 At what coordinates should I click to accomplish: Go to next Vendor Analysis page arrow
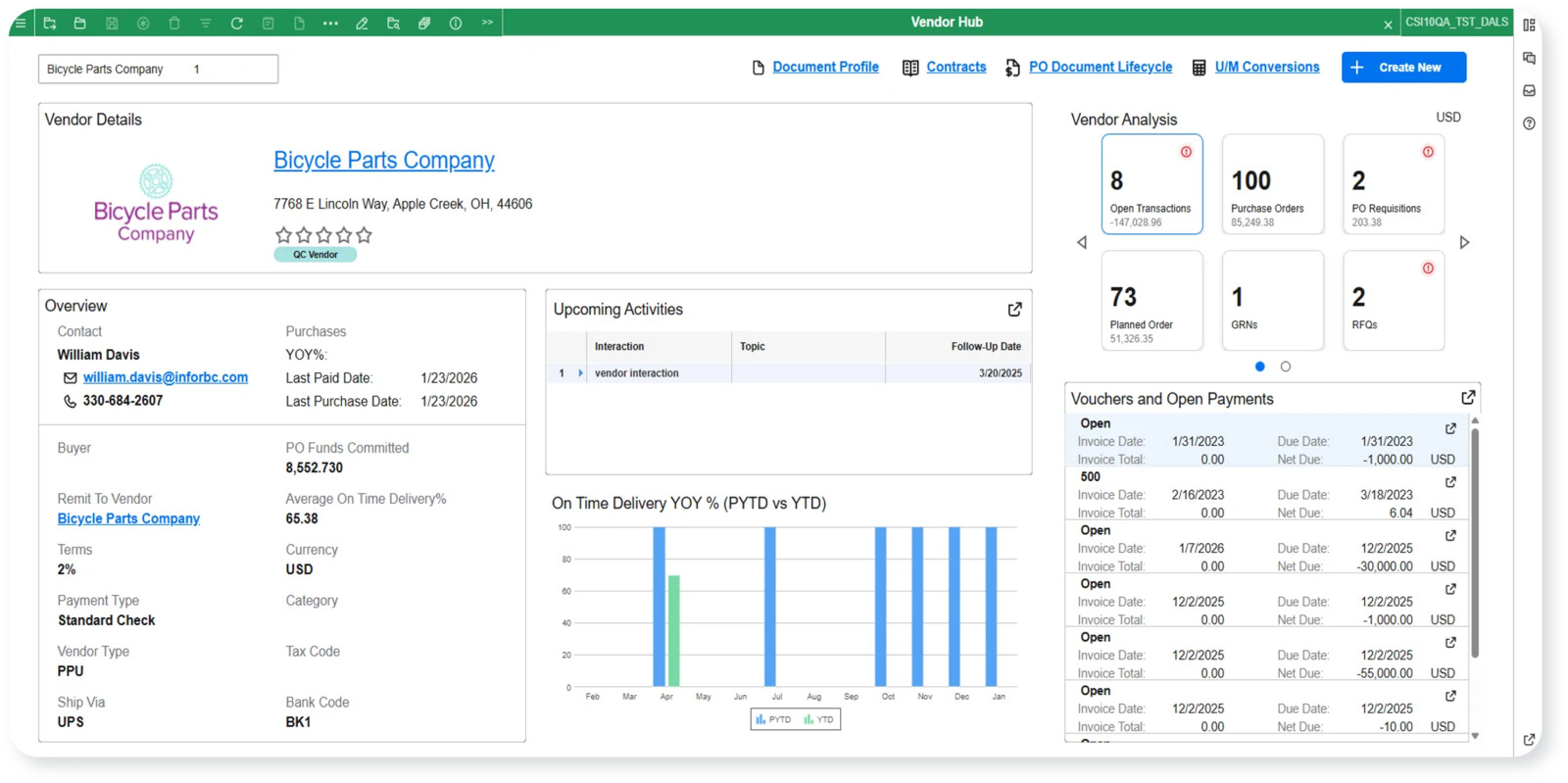(1464, 242)
